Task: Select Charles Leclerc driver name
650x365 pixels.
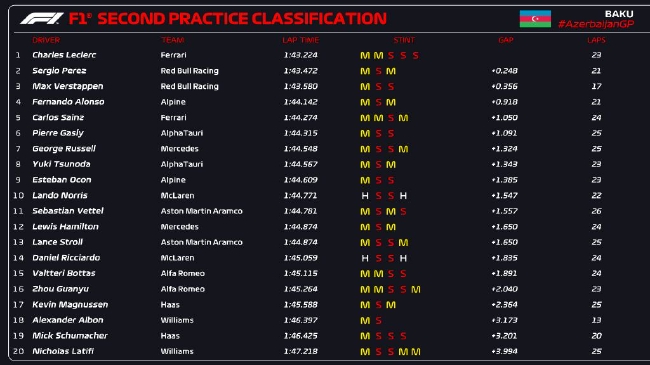Action: [x=64, y=55]
